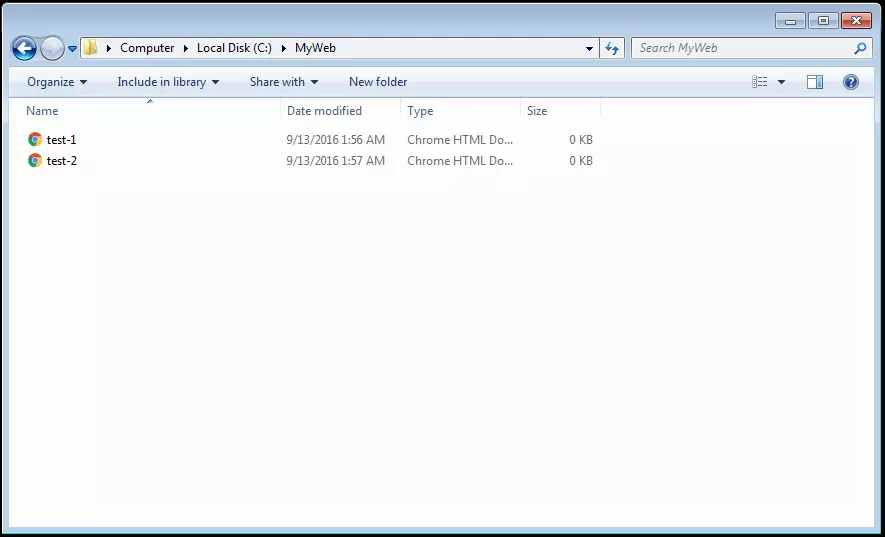Open the view options dropdown arrow
Viewport: 885px width, 537px height.
click(x=782, y=82)
